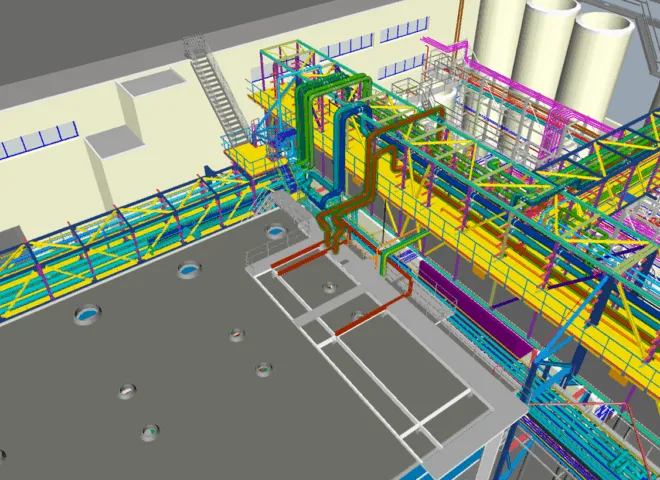The height and width of the screenshot is (480, 660).
Task: Click the row of blue windows on left wall
Action: point(38,140)
